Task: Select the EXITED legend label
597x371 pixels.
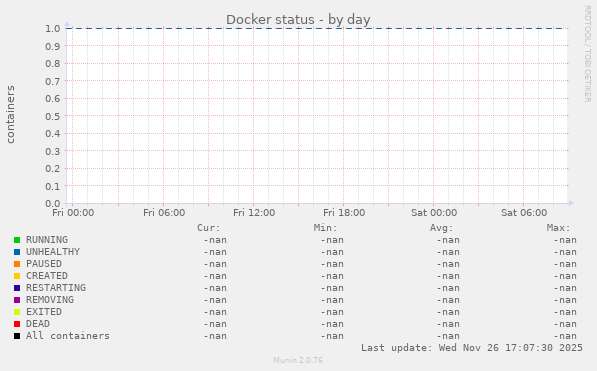Action: coord(44,312)
